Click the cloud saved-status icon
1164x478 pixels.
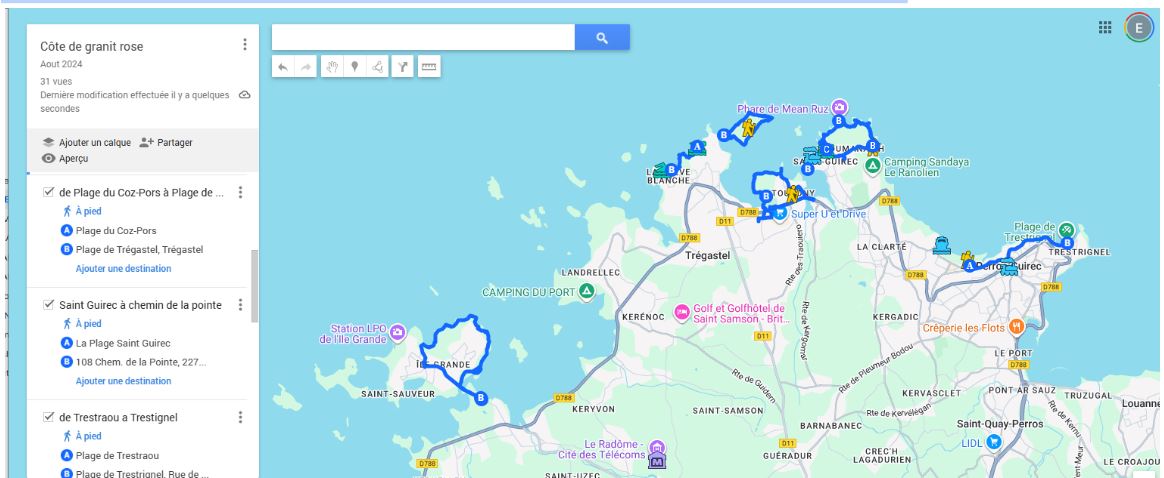244,95
